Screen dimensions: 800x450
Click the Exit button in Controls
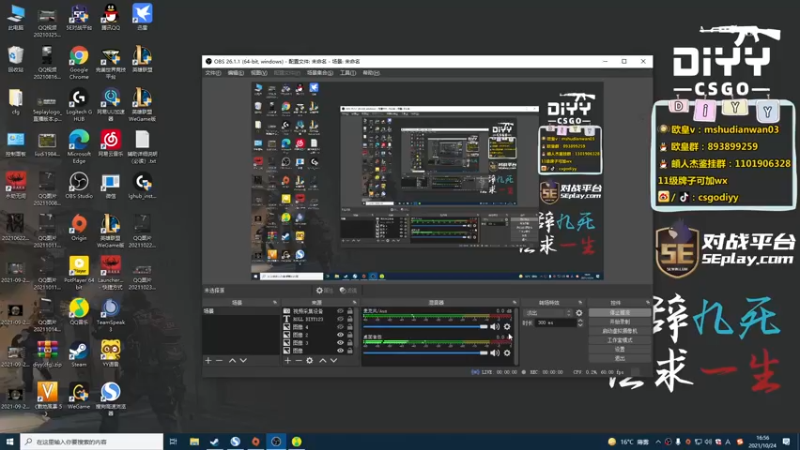click(619, 359)
